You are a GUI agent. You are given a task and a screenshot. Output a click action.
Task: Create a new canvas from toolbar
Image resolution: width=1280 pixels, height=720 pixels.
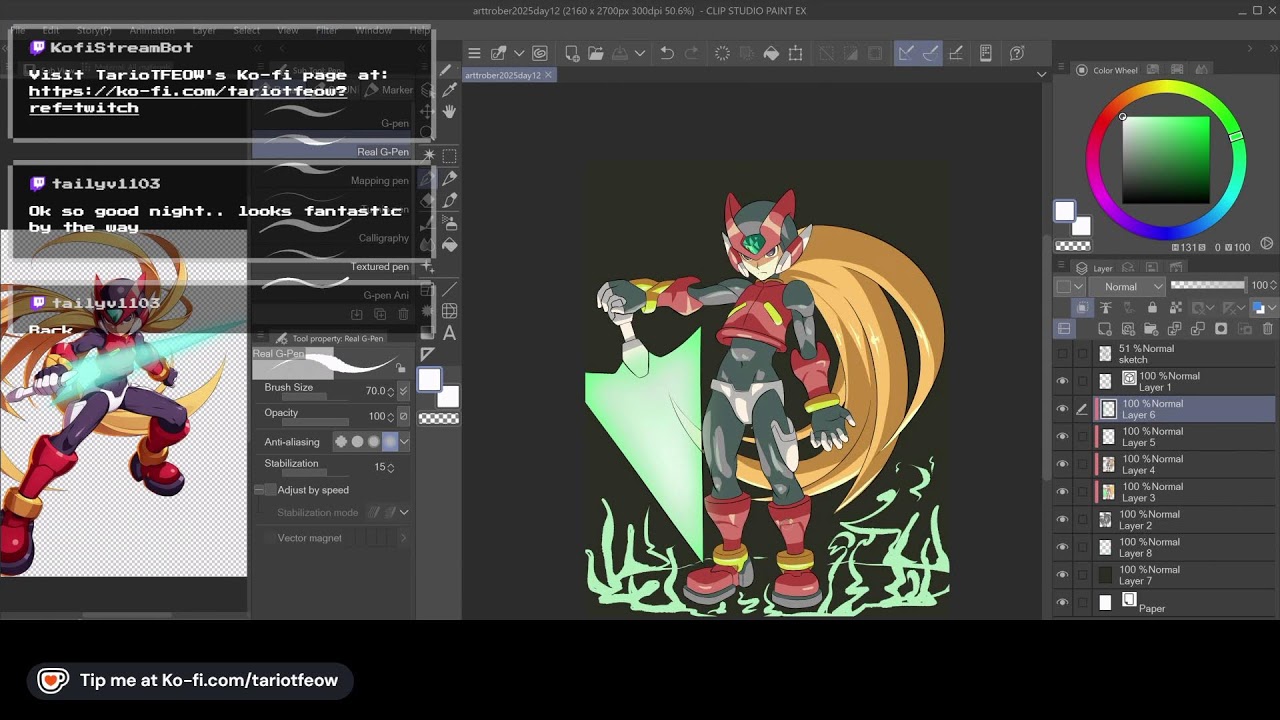pos(572,53)
